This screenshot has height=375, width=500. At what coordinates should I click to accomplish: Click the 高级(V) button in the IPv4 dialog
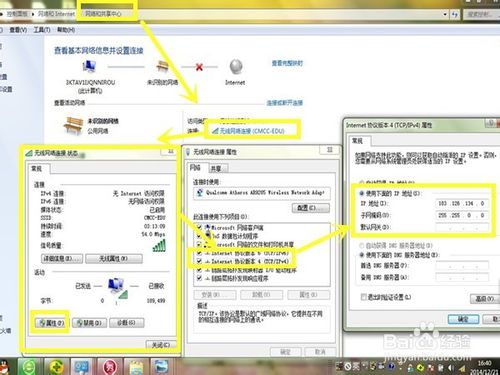(484, 299)
